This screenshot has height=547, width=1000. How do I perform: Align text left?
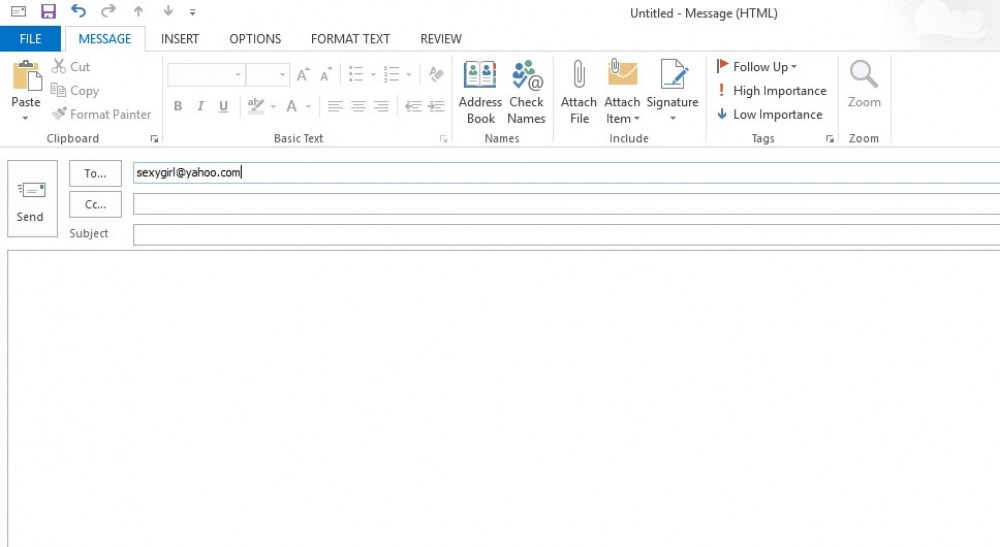(335, 106)
